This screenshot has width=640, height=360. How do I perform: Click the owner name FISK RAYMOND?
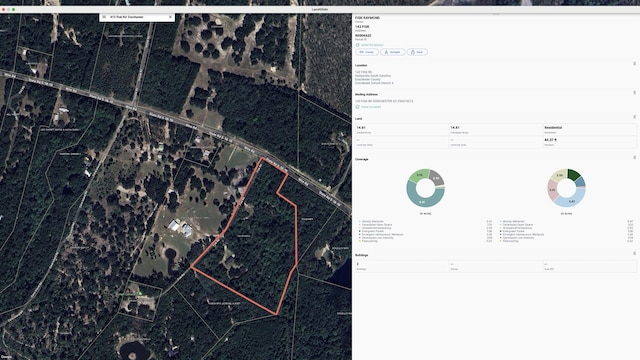tap(367, 18)
